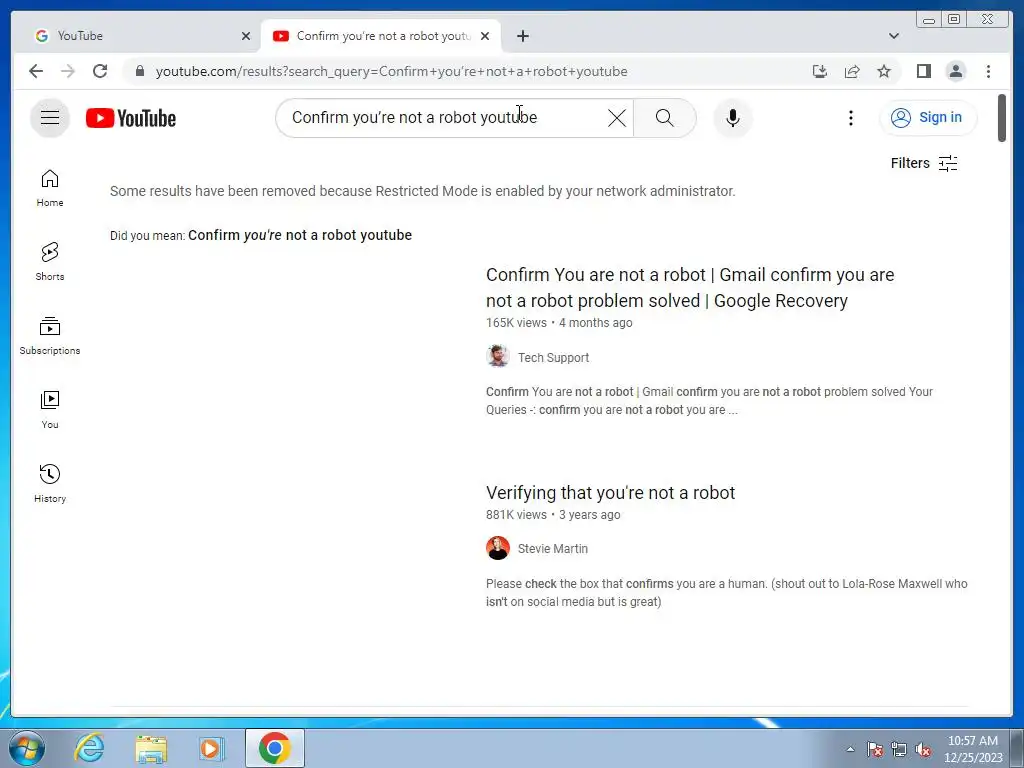Open the YouTube hamburger guide menu
Viewport: 1024px width, 768px height.
coord(50,118)
